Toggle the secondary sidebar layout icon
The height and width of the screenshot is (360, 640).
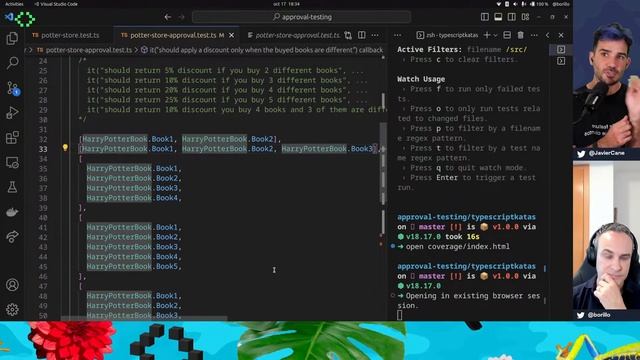coord(511,17)
